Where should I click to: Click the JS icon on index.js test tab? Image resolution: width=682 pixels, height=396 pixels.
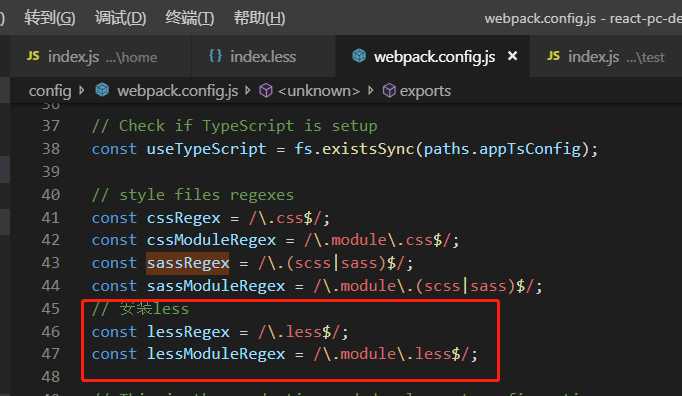coord(553,56)
